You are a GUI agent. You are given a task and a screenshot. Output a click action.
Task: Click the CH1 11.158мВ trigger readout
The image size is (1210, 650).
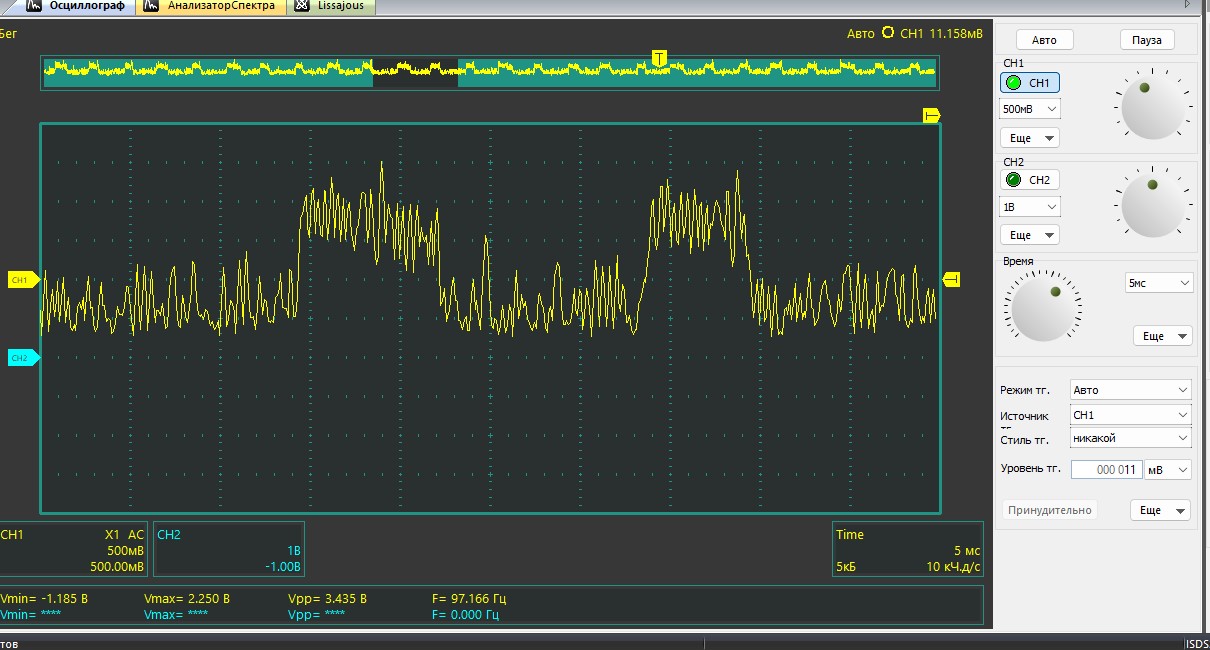941,33
